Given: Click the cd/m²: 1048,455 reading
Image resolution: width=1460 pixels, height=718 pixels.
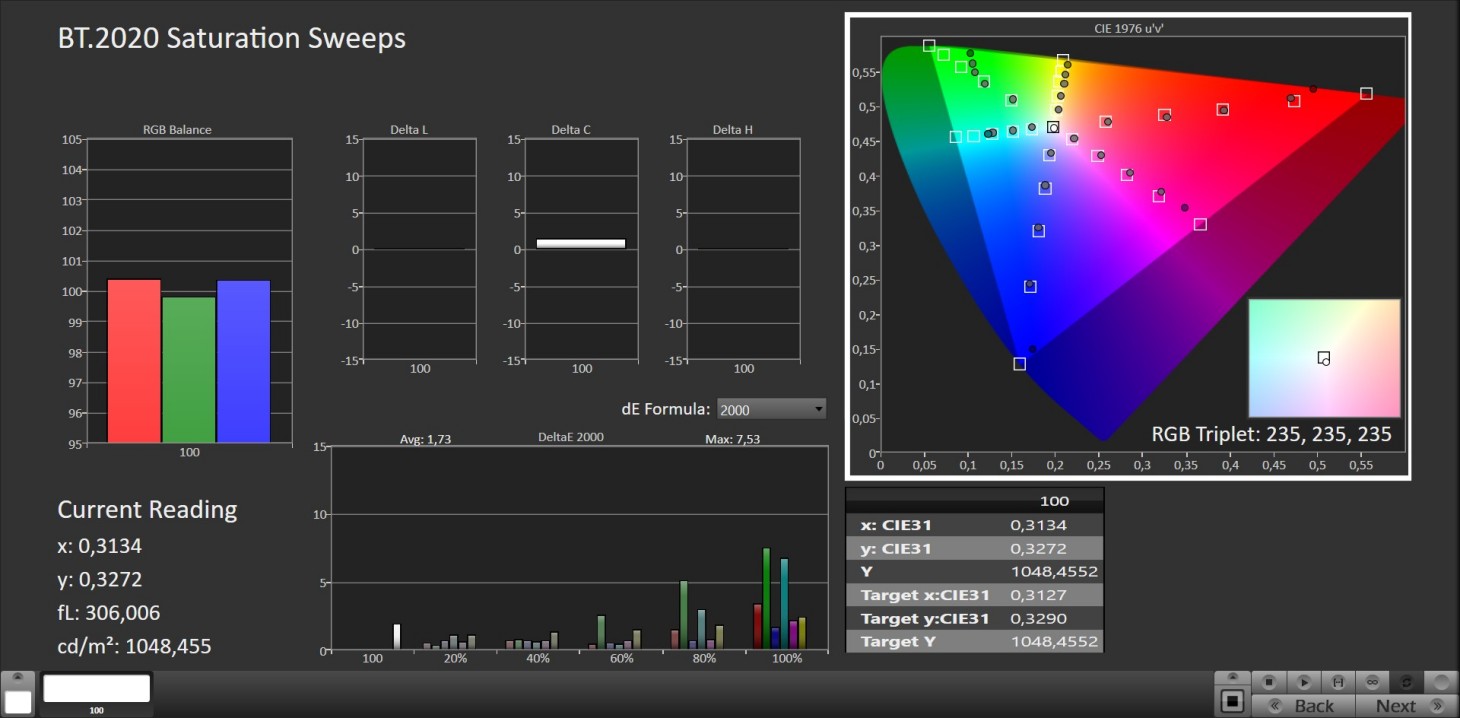Looking at the screenshot, I should [134, 646].
